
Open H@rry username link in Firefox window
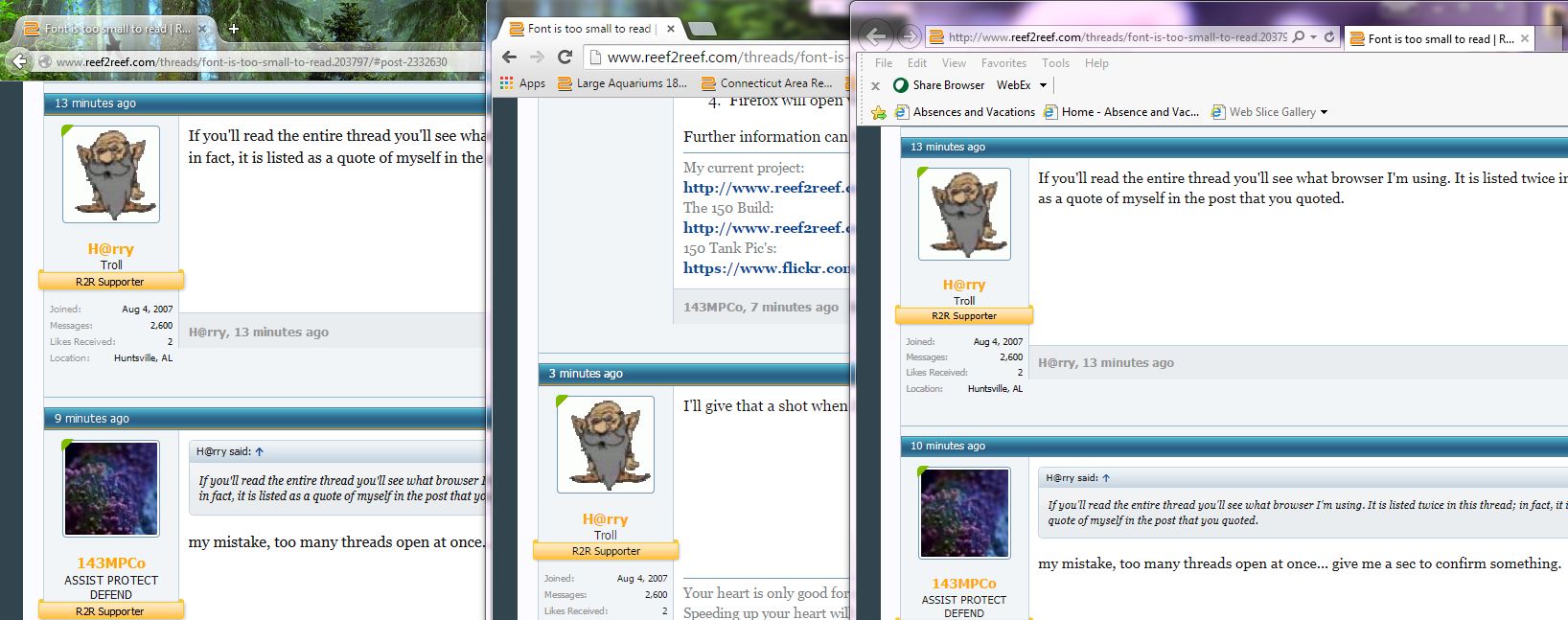coord(111,249)
